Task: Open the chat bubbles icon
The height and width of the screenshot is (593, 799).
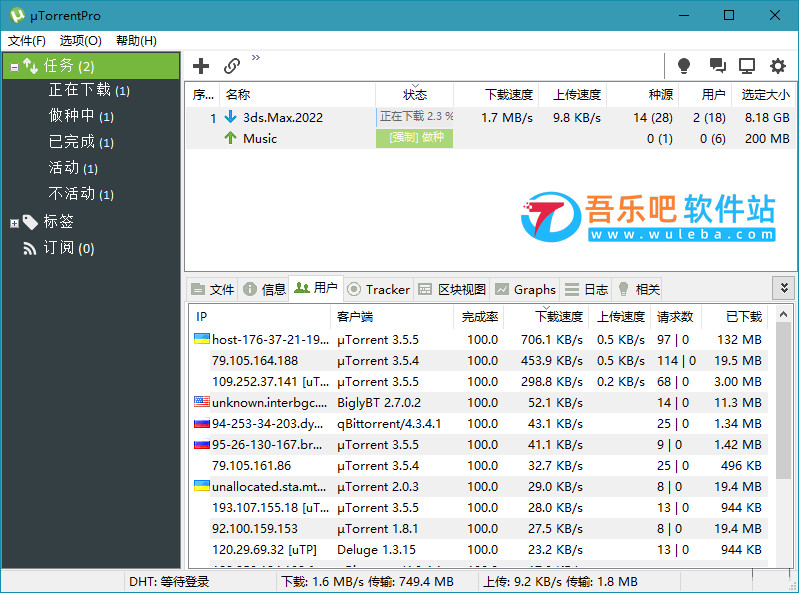Action: click(717, 65)
